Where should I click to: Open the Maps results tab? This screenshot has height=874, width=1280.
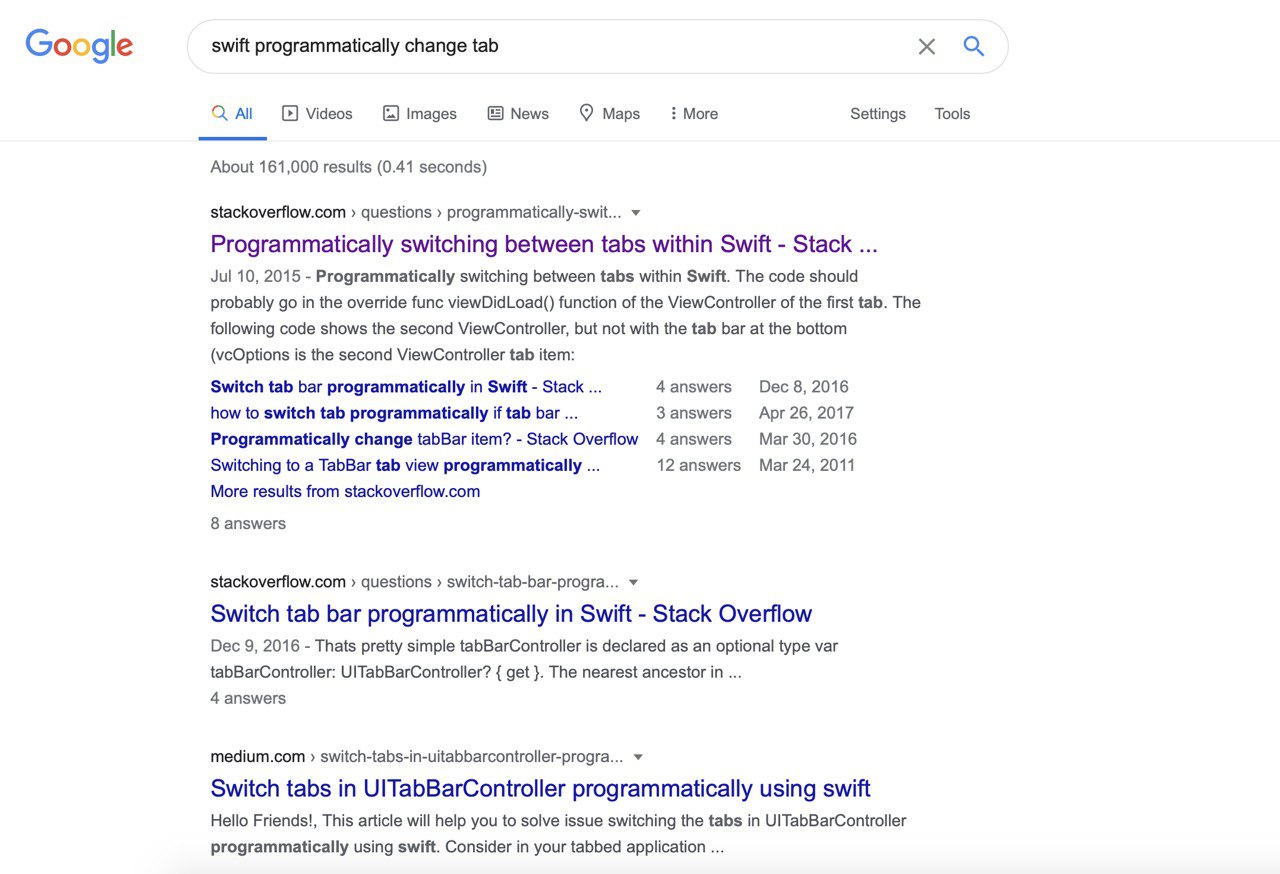point(609,114)
